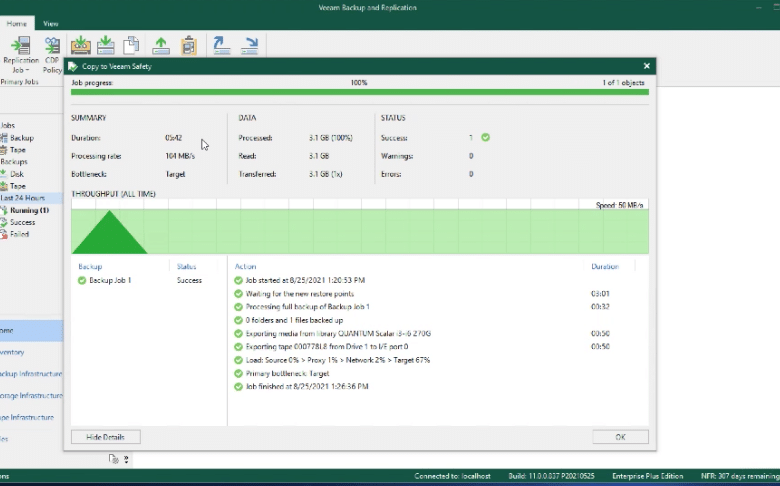Click the 00:32 duration cell
Viewport: 780px width, 486px height.
(x=600, y=307)
